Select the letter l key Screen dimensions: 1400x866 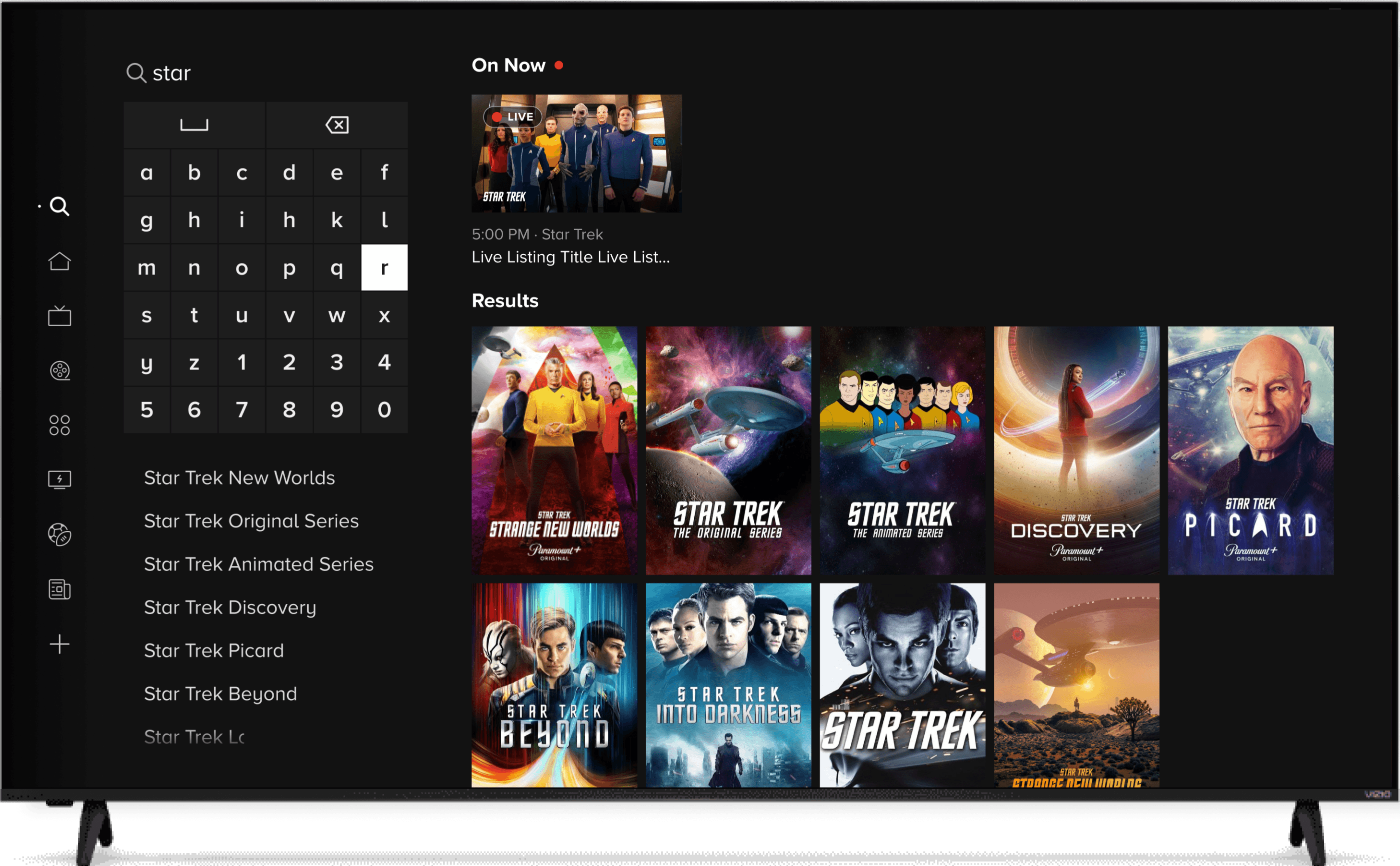pyautogui.click(x=384, y=220)
